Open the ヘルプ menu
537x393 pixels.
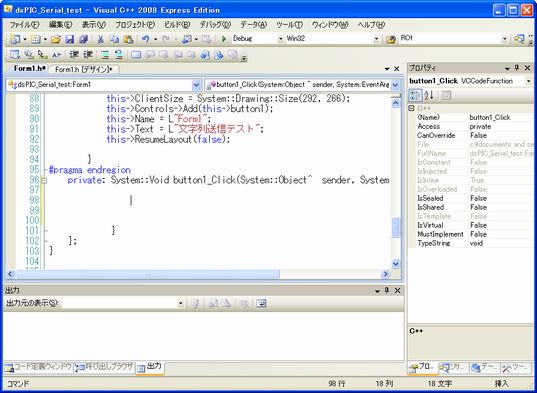coord(371,25)
